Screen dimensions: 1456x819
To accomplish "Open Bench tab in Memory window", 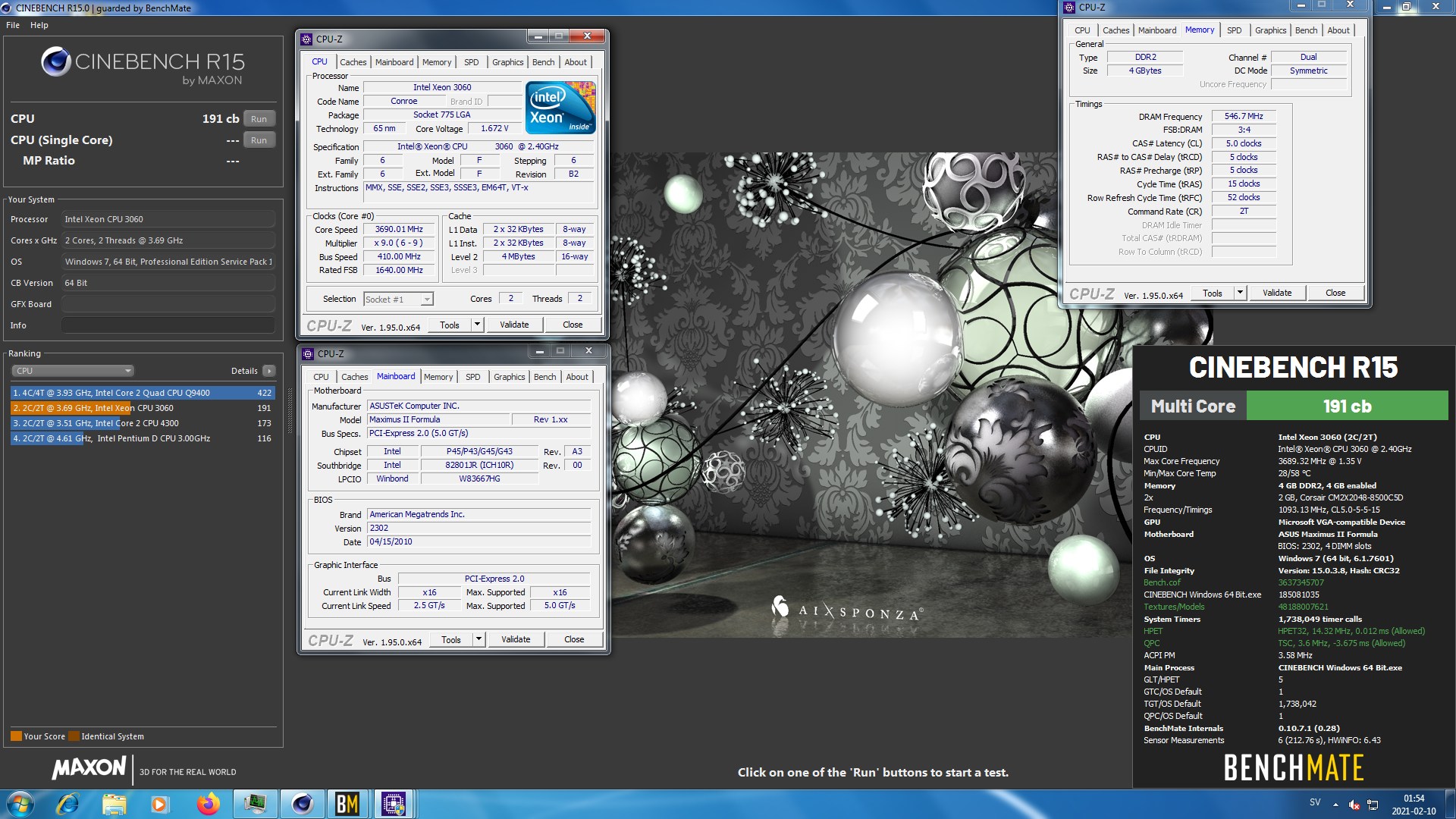I will click(1306, 30).
